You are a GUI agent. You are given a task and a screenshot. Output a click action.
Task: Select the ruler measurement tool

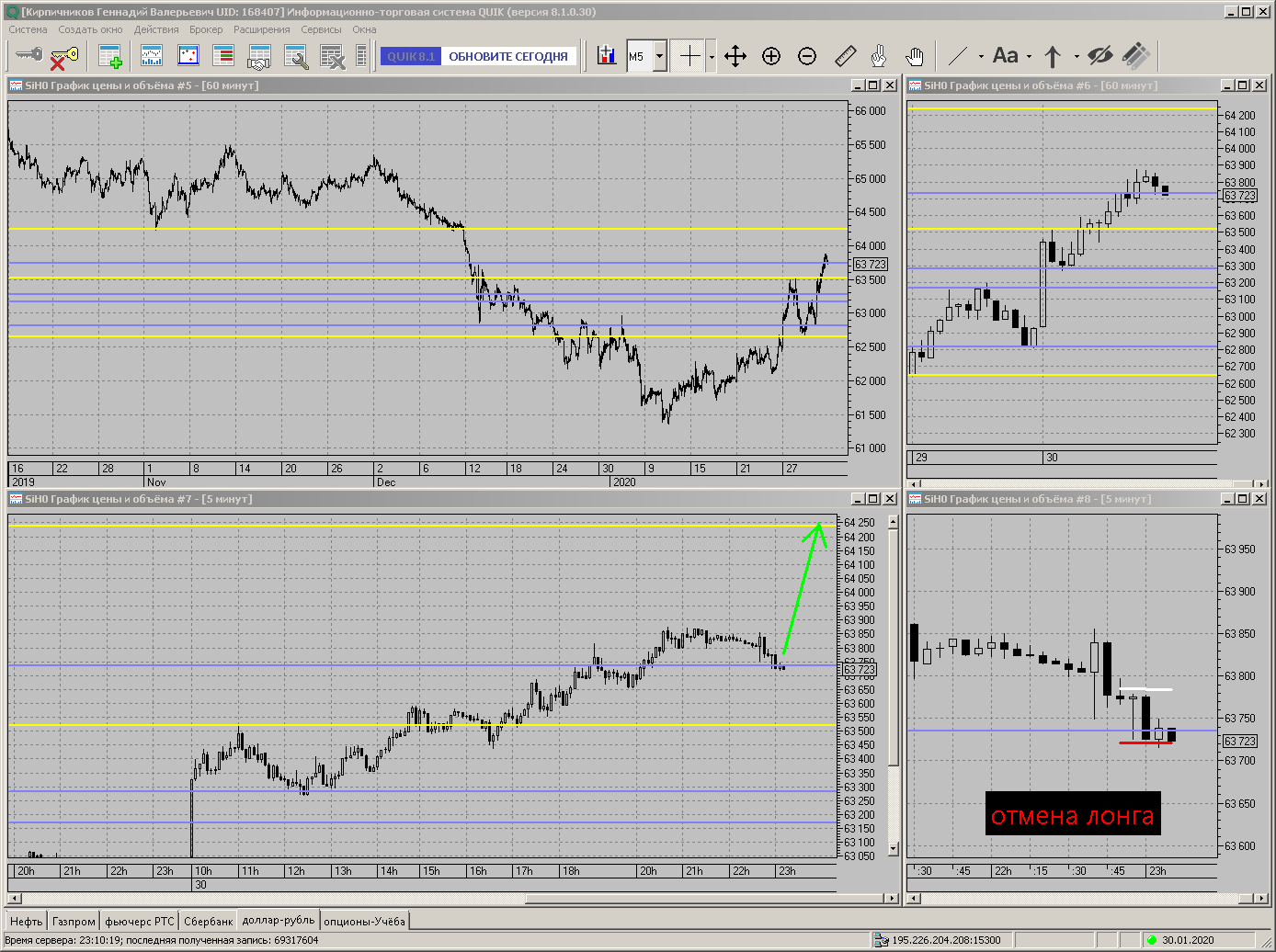(845, 56)
